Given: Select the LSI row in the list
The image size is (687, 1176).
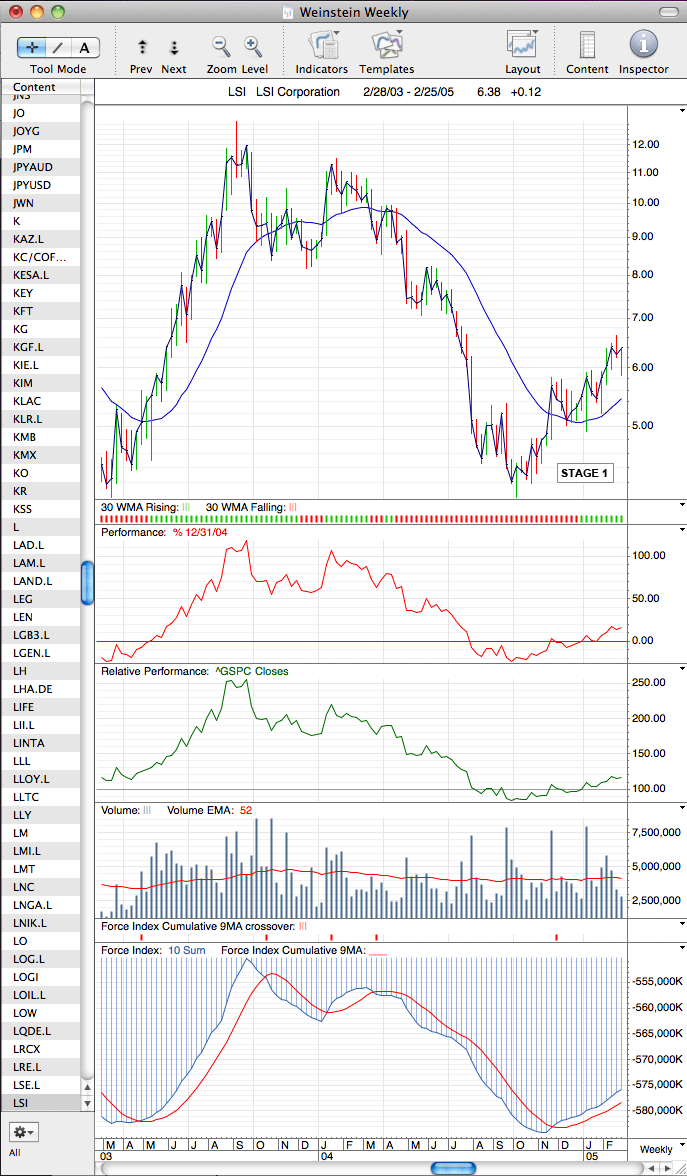Looking at the screenshot, I should click(x=40, y=1103).
